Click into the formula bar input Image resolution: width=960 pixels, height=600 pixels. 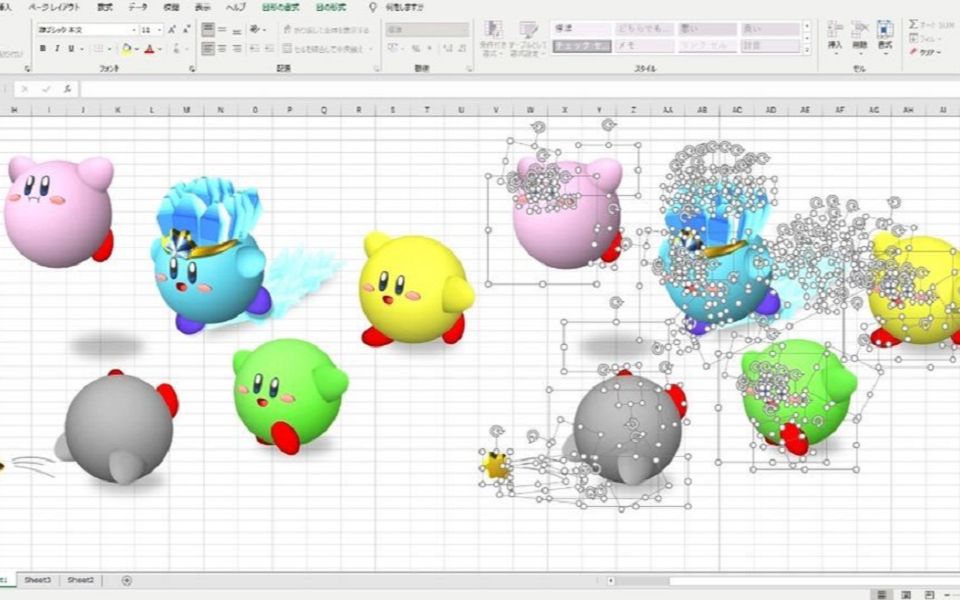tap(500, 89)
